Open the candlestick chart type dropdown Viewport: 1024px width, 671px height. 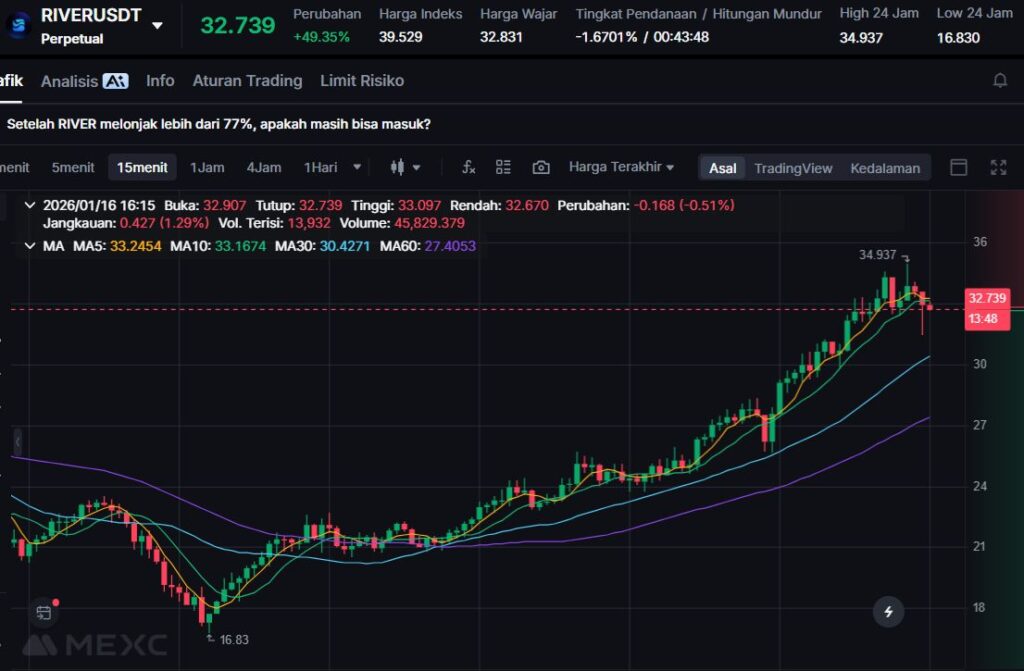coord(405,167)
